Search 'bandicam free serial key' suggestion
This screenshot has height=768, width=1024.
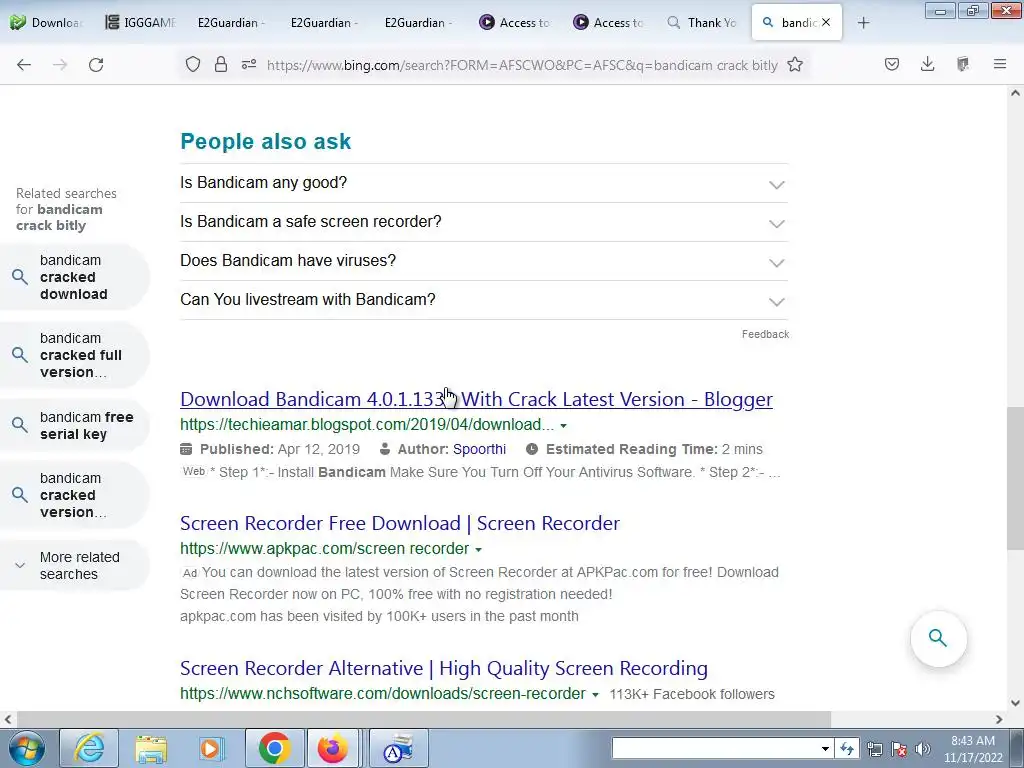pyautogui.click(x=74, y=425)
